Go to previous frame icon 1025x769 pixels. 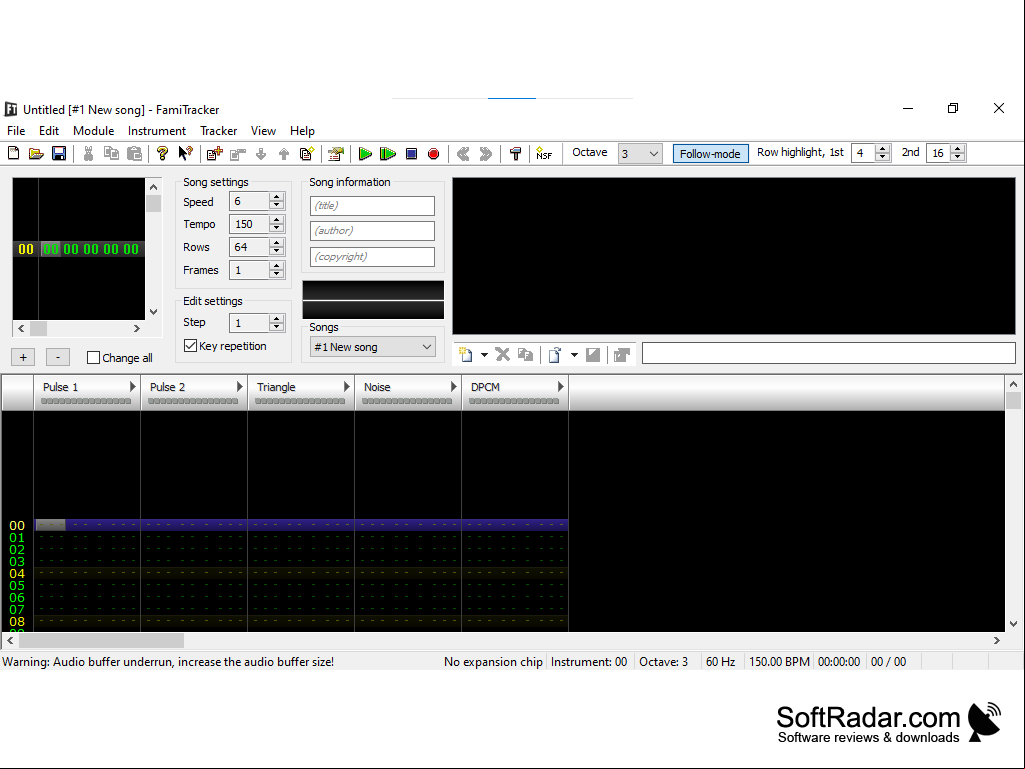[x=463, y=154]
